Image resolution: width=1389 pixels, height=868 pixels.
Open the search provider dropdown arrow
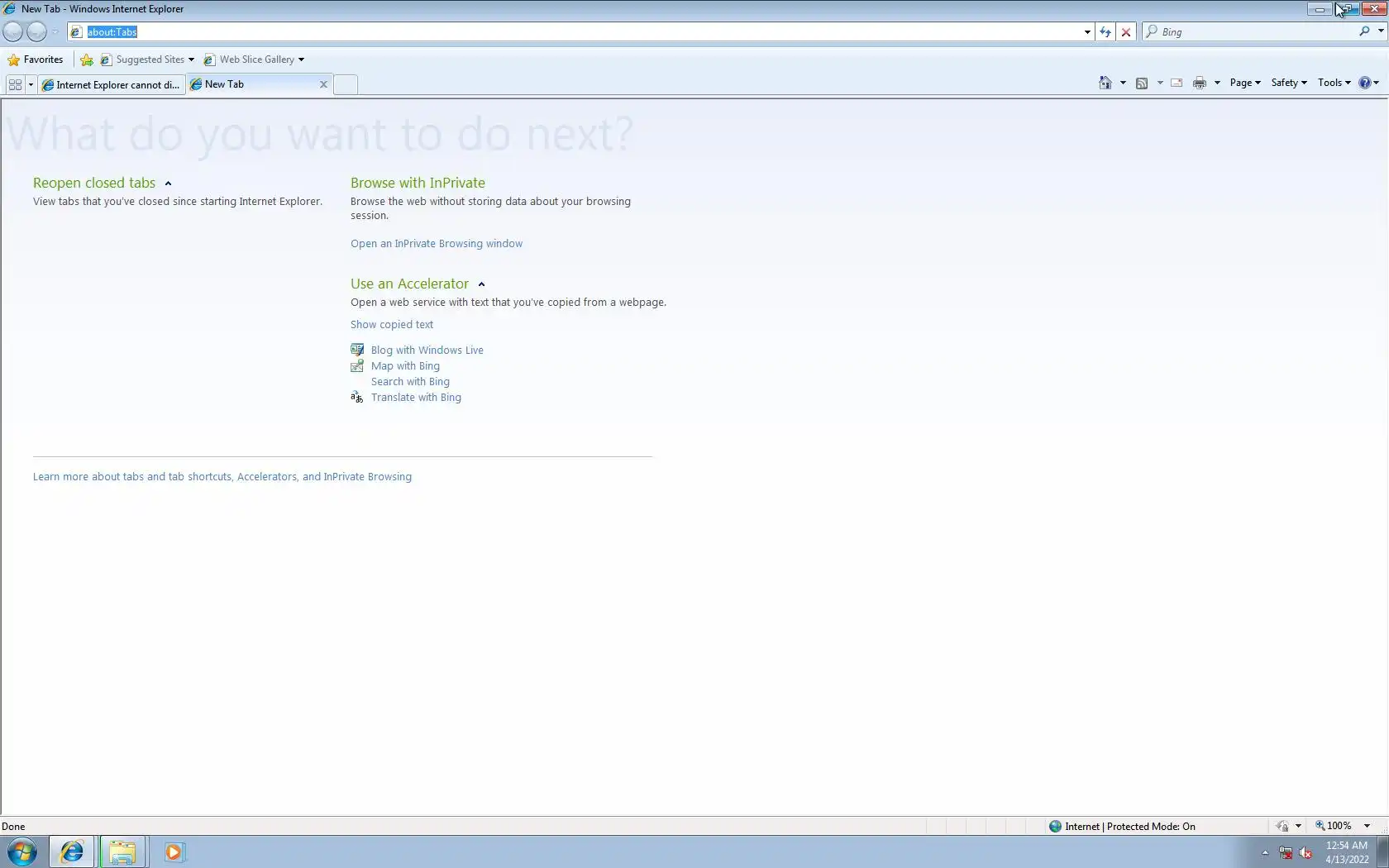point(1380,31)
